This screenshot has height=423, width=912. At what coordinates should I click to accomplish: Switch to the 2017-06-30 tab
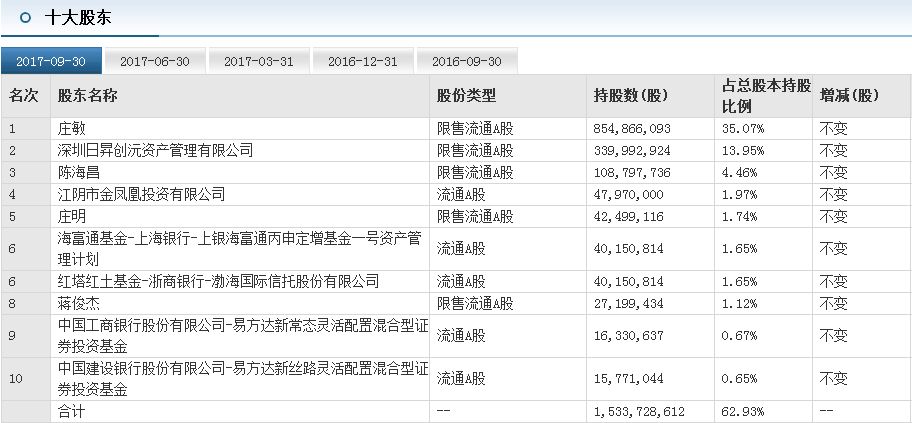click(x=155, y=61)
